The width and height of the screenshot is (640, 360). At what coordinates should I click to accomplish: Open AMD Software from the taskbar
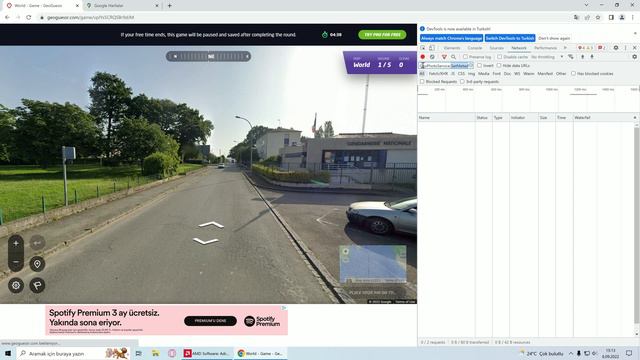click(x=207, y=353)
